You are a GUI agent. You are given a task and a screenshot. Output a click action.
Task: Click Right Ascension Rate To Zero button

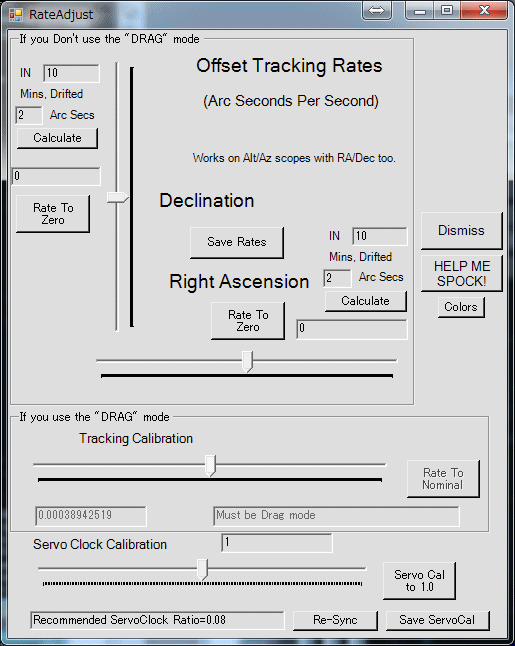point(248,321)
